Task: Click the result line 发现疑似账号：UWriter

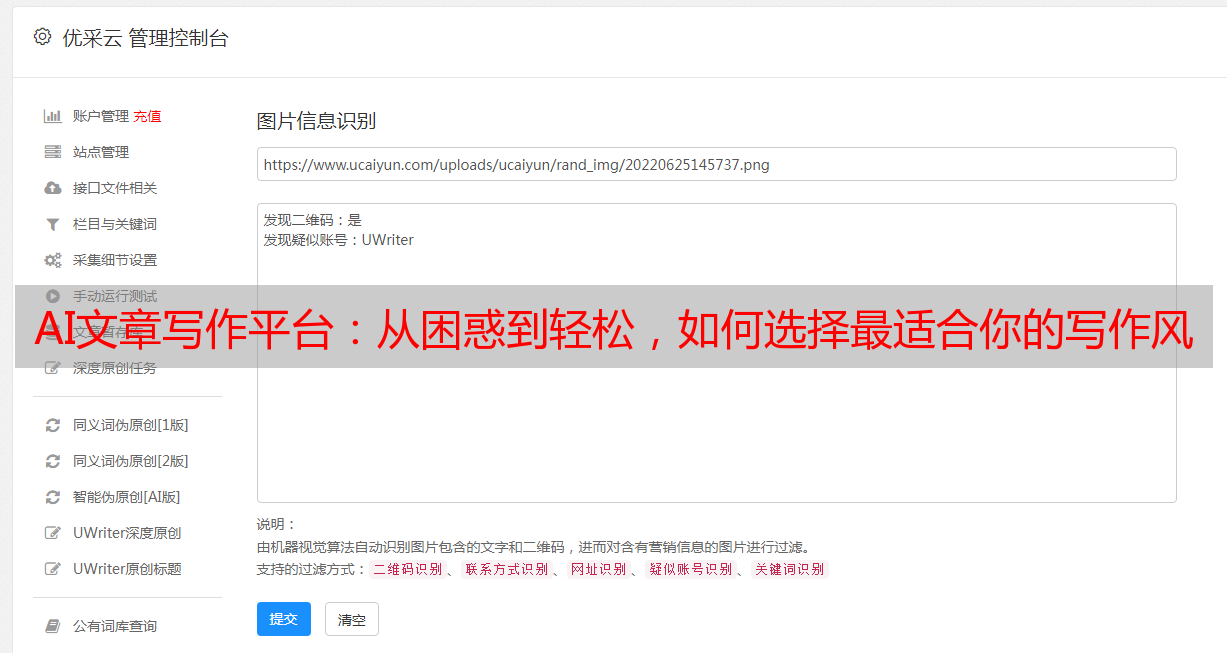Action: click(339, 240)
